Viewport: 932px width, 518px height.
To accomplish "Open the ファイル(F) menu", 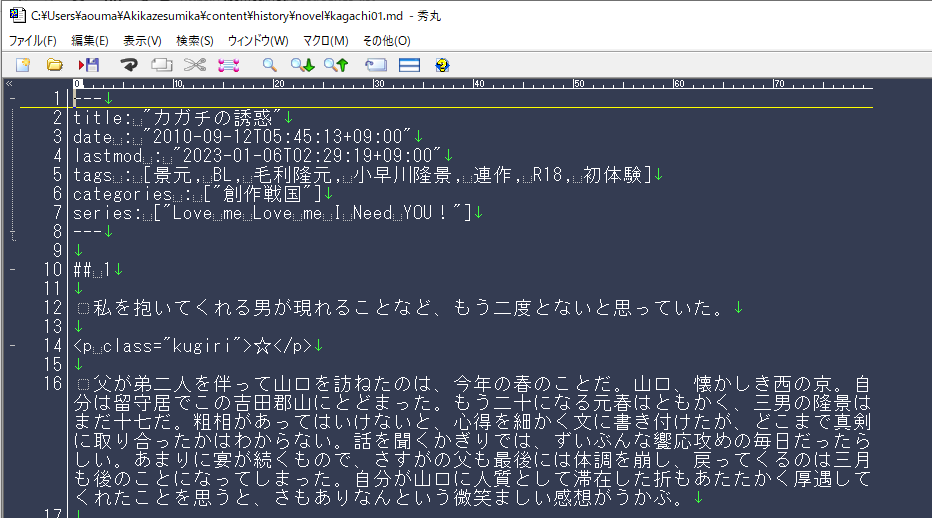I will pos(33,41).
